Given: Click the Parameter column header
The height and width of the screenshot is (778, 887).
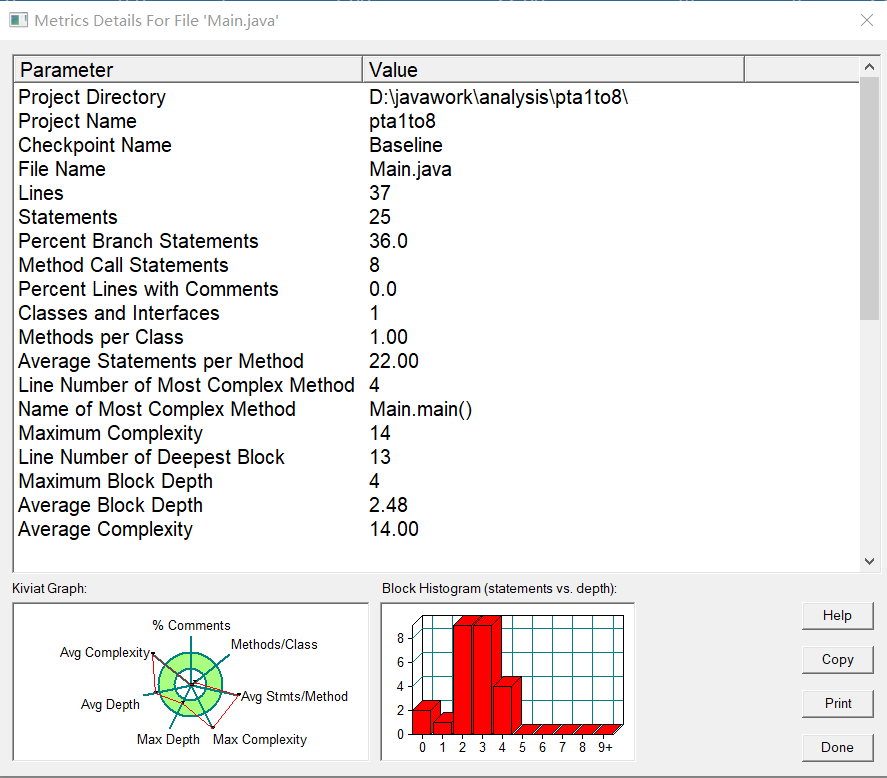Looking at the screenshot, I should [x=187, y=70].
